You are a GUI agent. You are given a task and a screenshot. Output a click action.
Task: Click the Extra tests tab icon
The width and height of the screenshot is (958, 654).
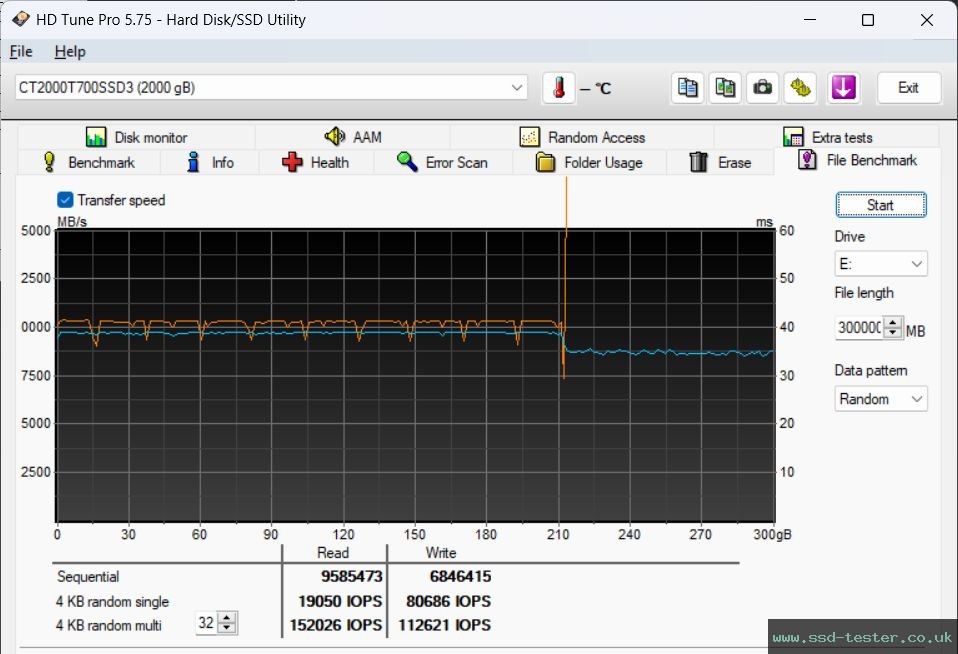[x=793, y=137]
